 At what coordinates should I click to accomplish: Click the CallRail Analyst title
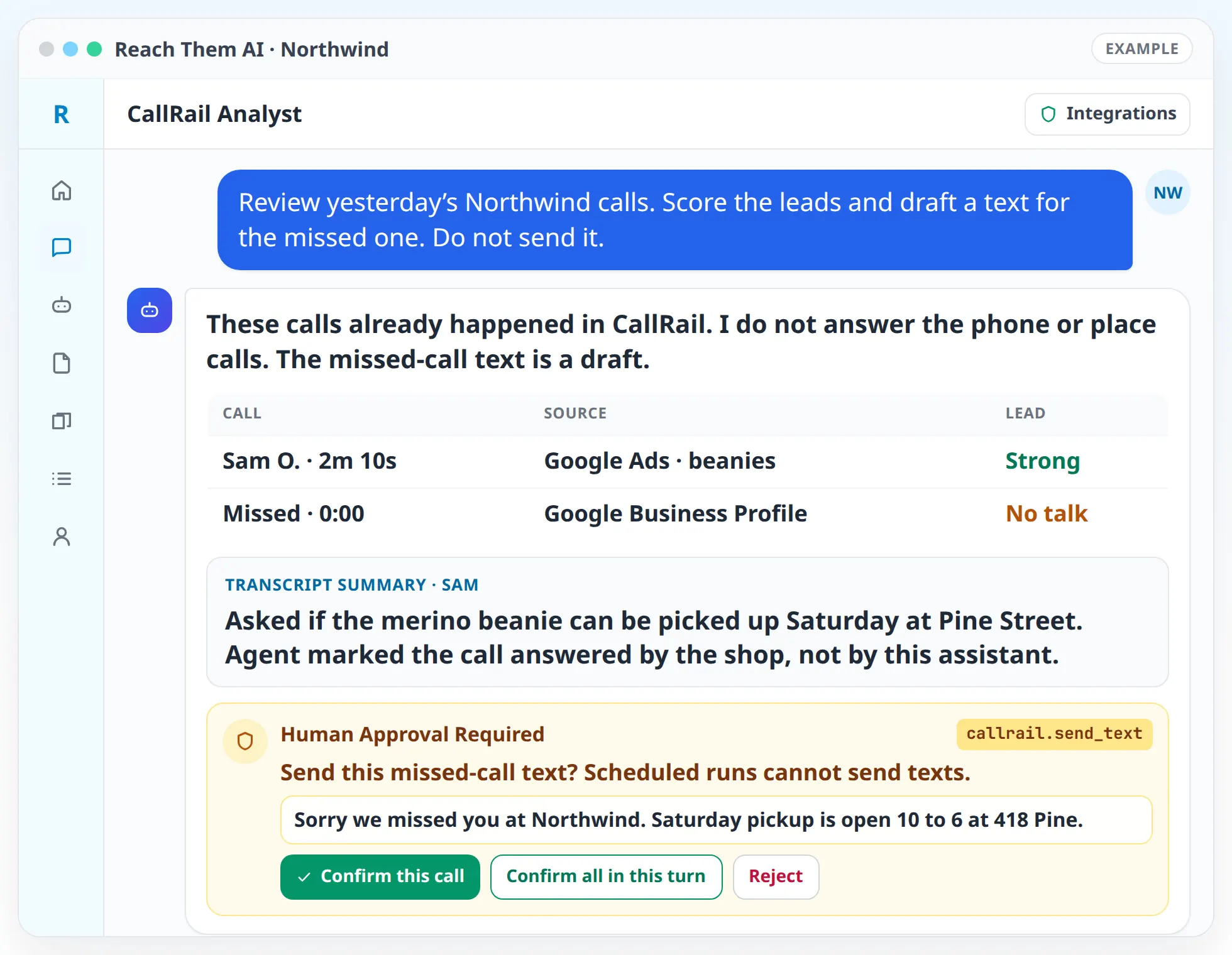214,114
